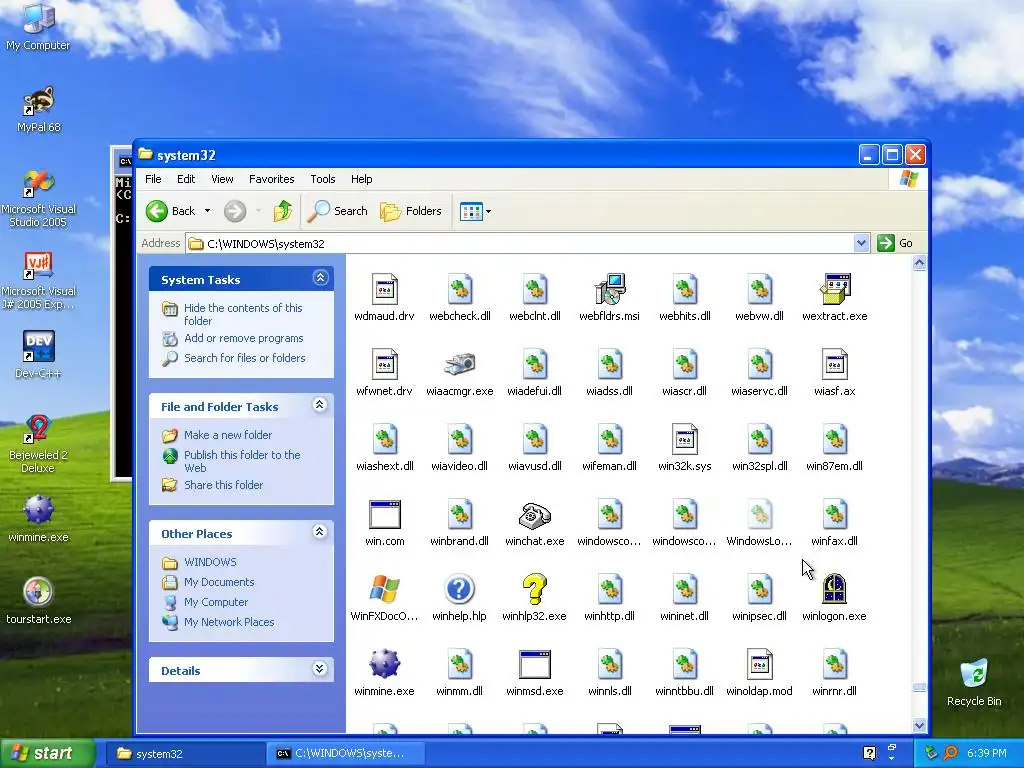Select the winoldap.mod file icon
Image resolution: width=1024 pixels, height=768 pixels.
760,664
